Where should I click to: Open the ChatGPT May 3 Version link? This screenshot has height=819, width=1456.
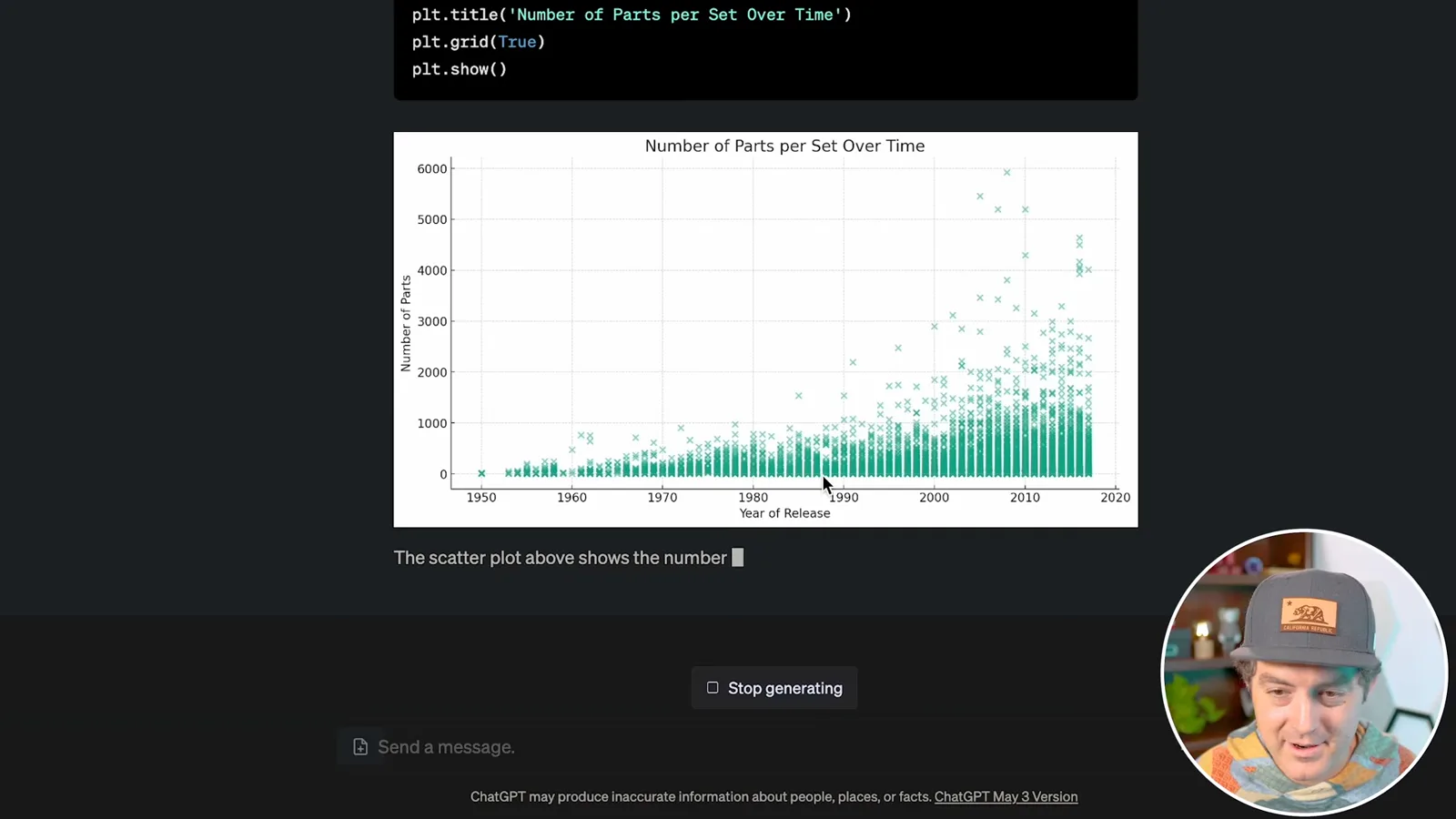click(1006, 796)
